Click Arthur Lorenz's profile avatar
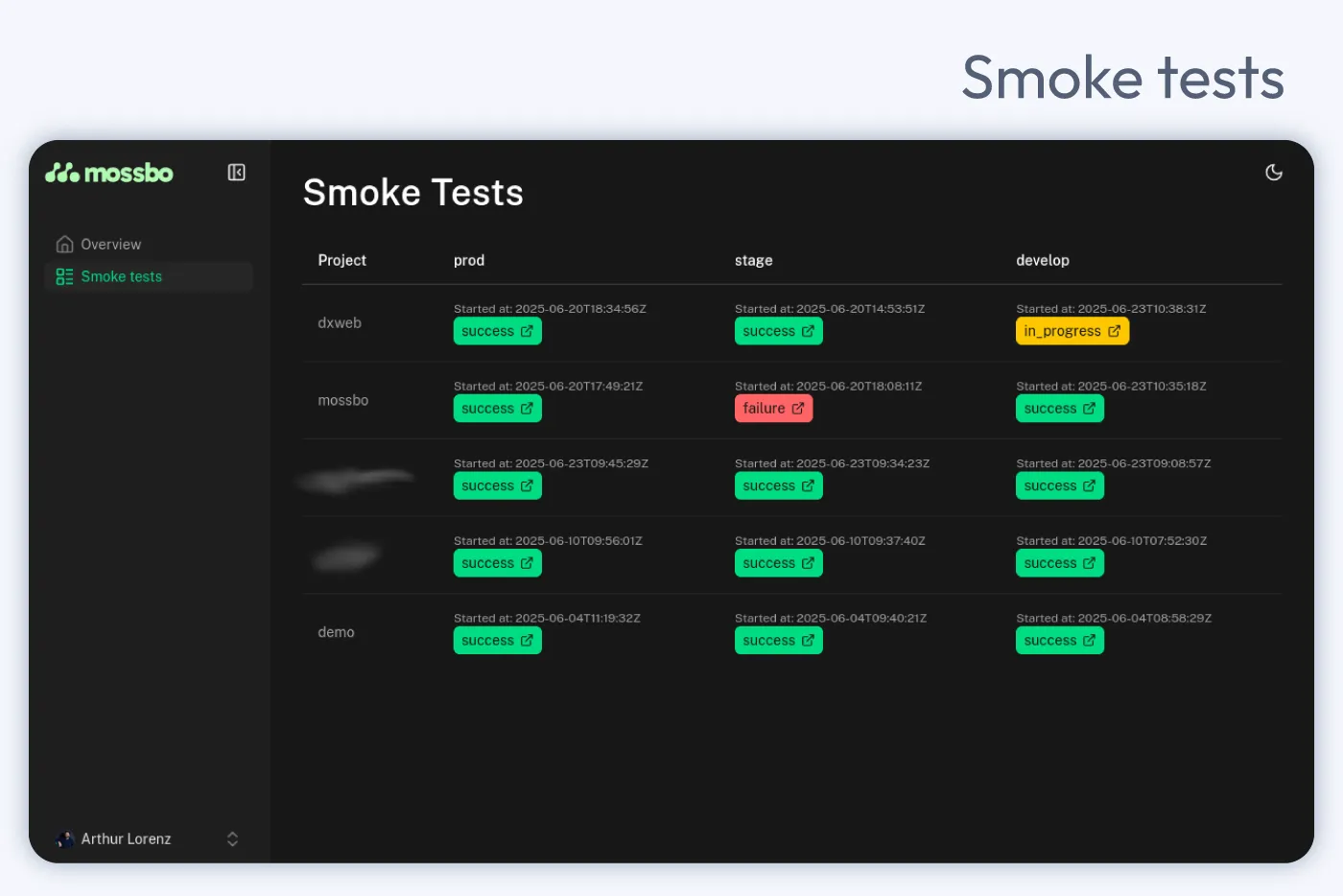The image size is (1343, 896). click(64, 838)
